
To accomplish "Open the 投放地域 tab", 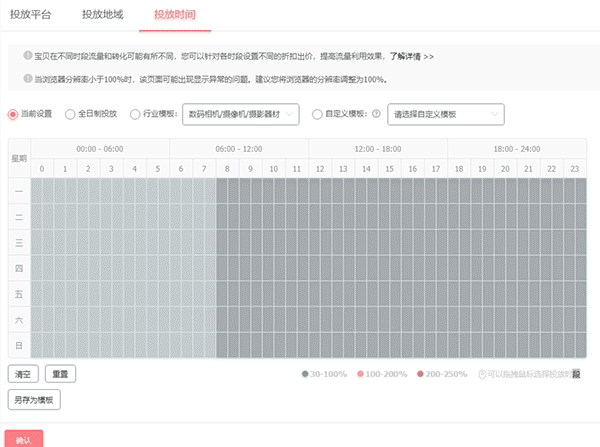I will (102, 16).
